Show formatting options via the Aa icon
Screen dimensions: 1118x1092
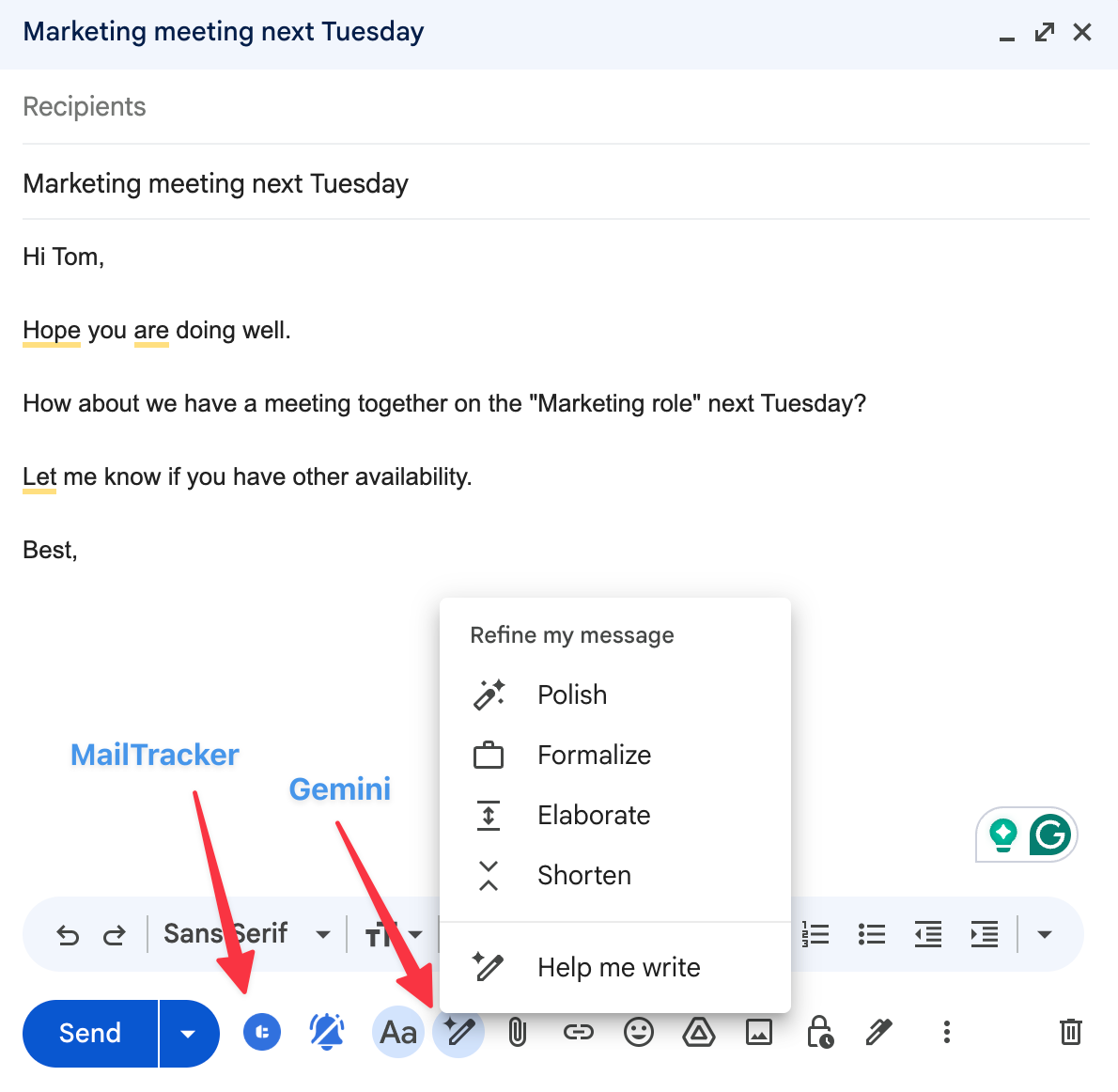tap(398, 1032)
